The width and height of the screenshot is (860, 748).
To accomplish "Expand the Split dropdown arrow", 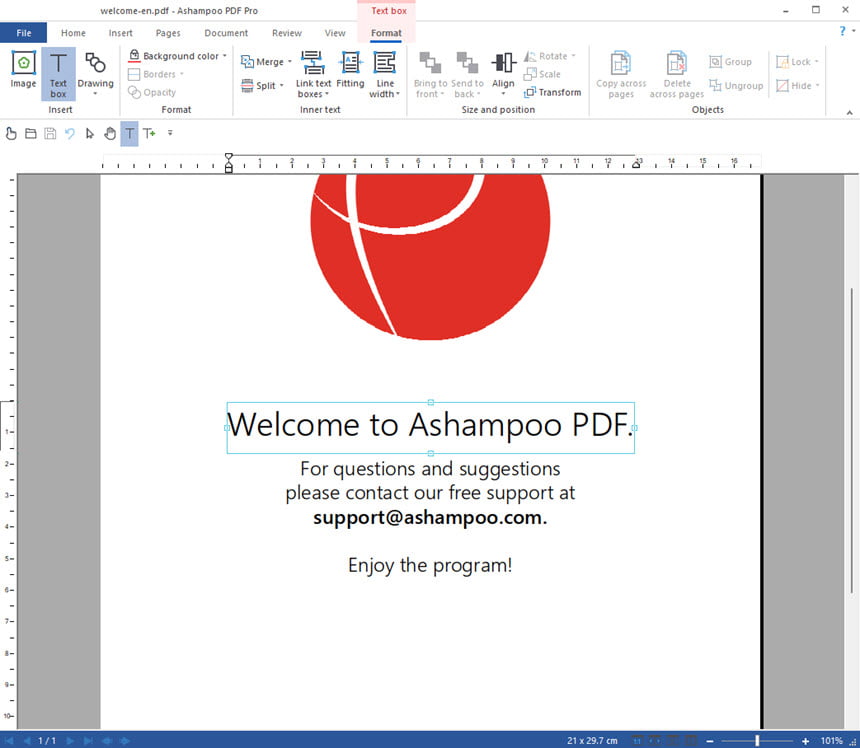I will point(281,85).
